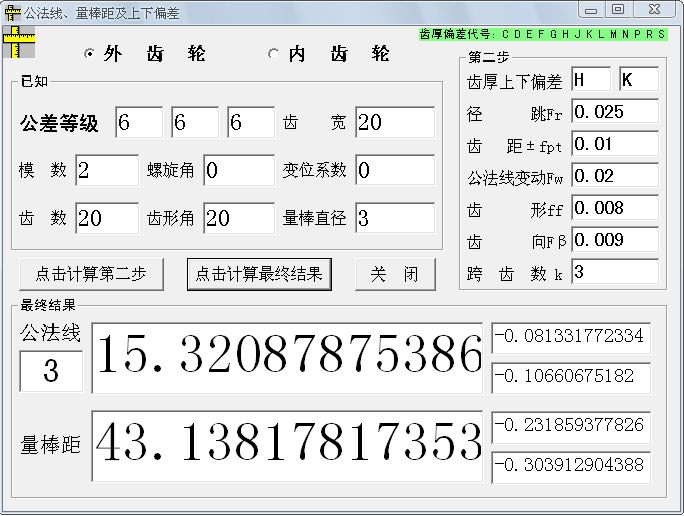Click the 公法线 result 15.32087875386
This screenshot has height=516, width=684.
pyautogui.click(x=287, y=358)
